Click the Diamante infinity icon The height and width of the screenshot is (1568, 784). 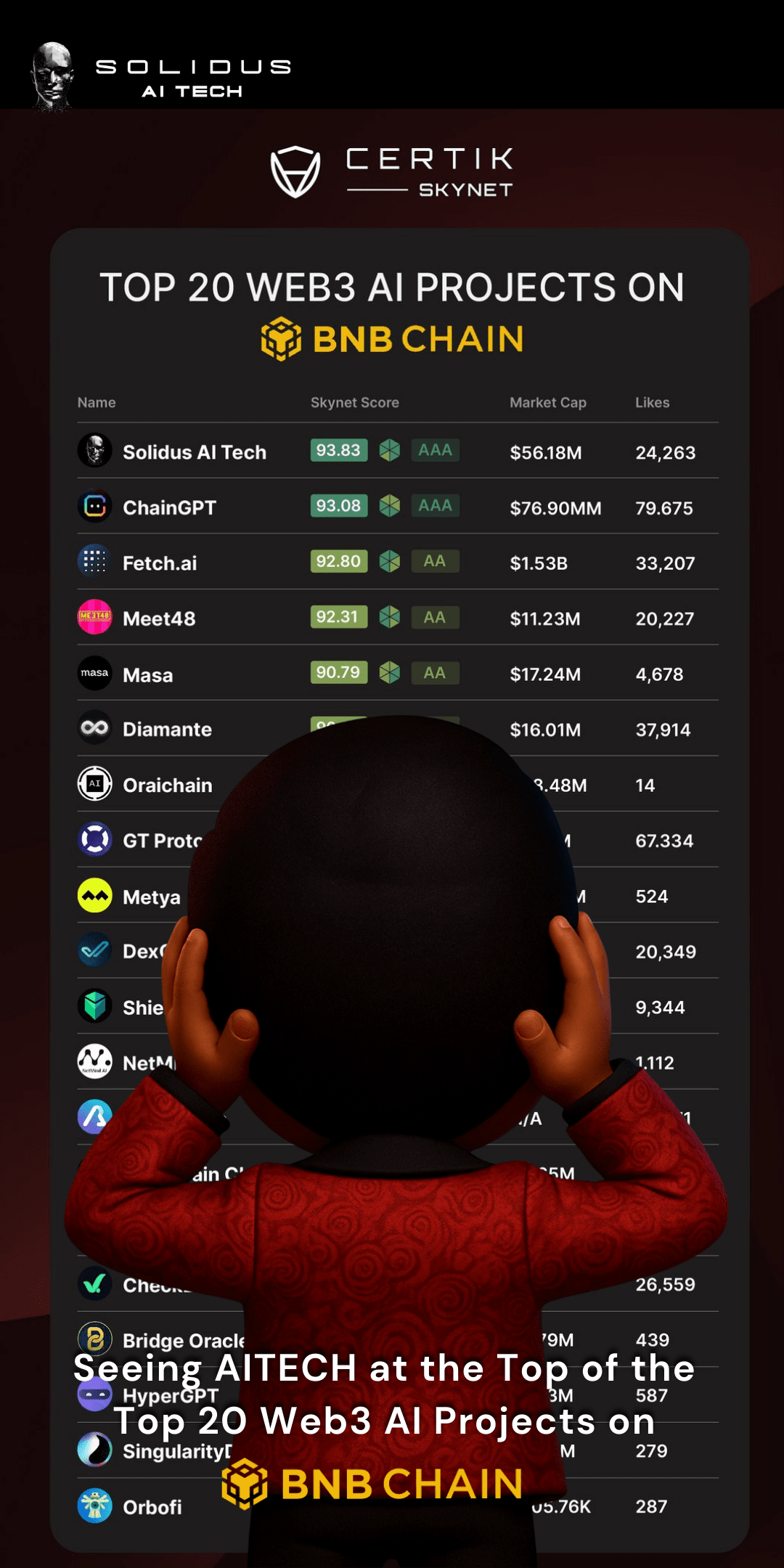(95, 727)
